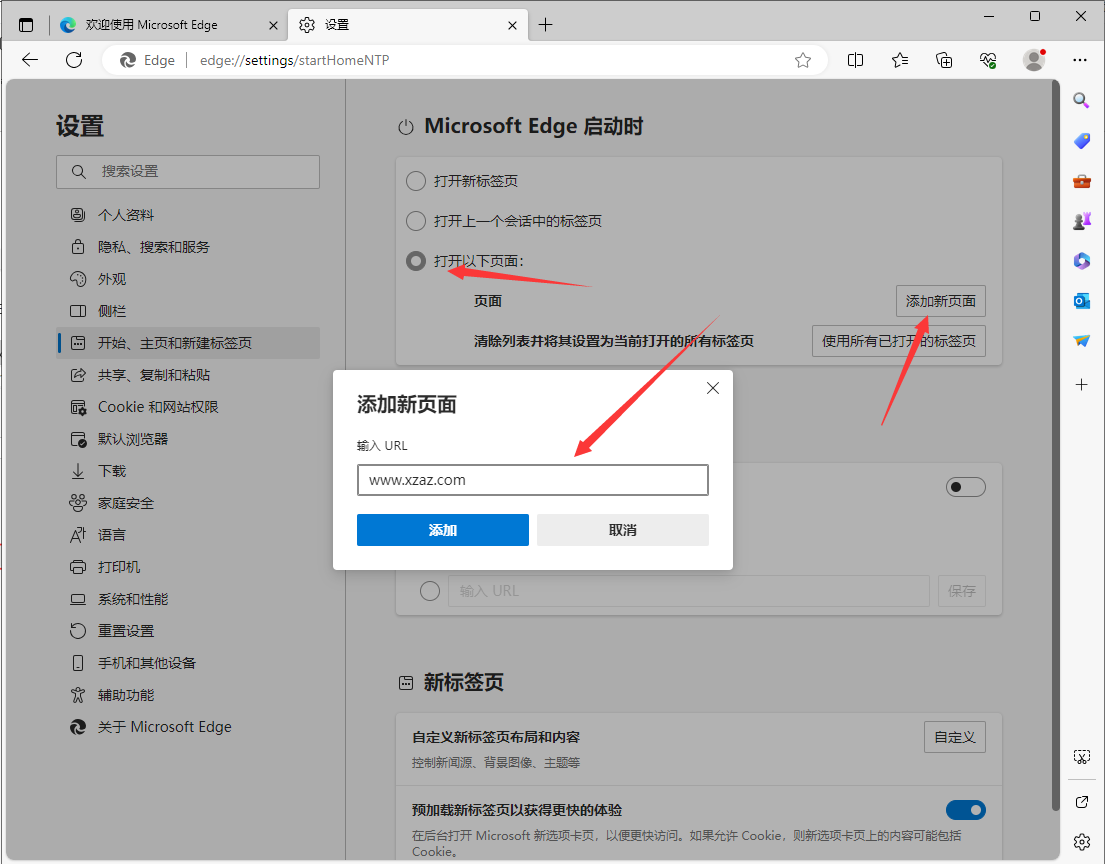Open sidebar Tools briefcase icon

tap(1082, 181)
